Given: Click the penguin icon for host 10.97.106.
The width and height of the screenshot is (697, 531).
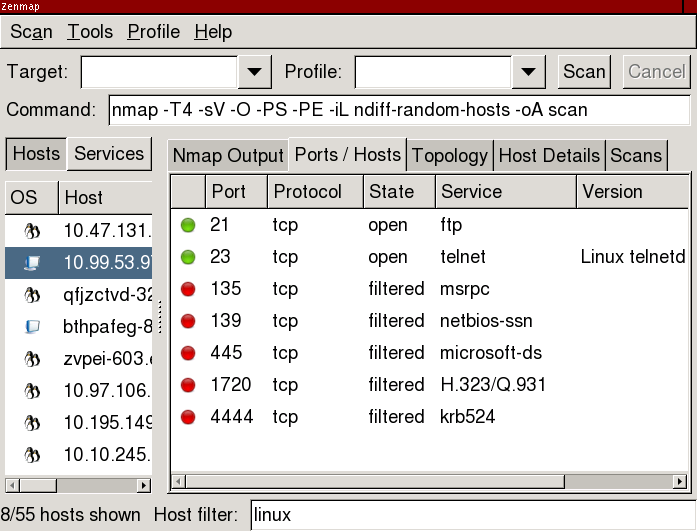Looking at the screenshot, I should click(x=32, y=391).
